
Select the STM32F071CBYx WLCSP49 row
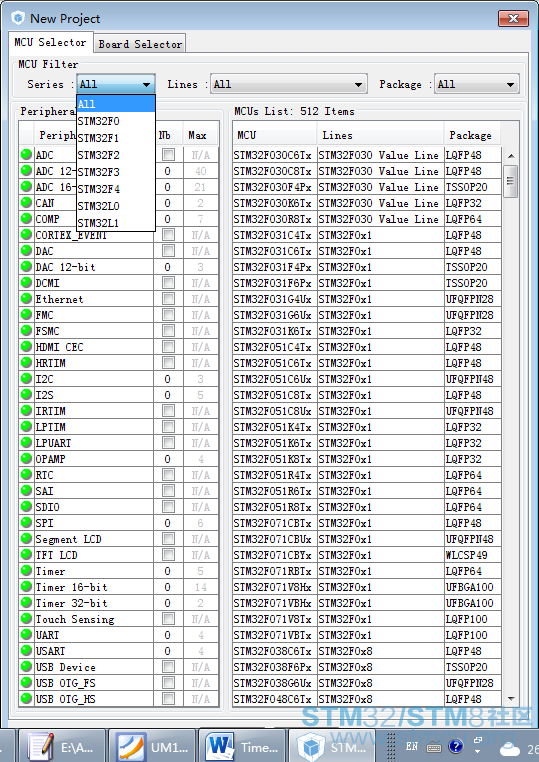click(367, 555)
